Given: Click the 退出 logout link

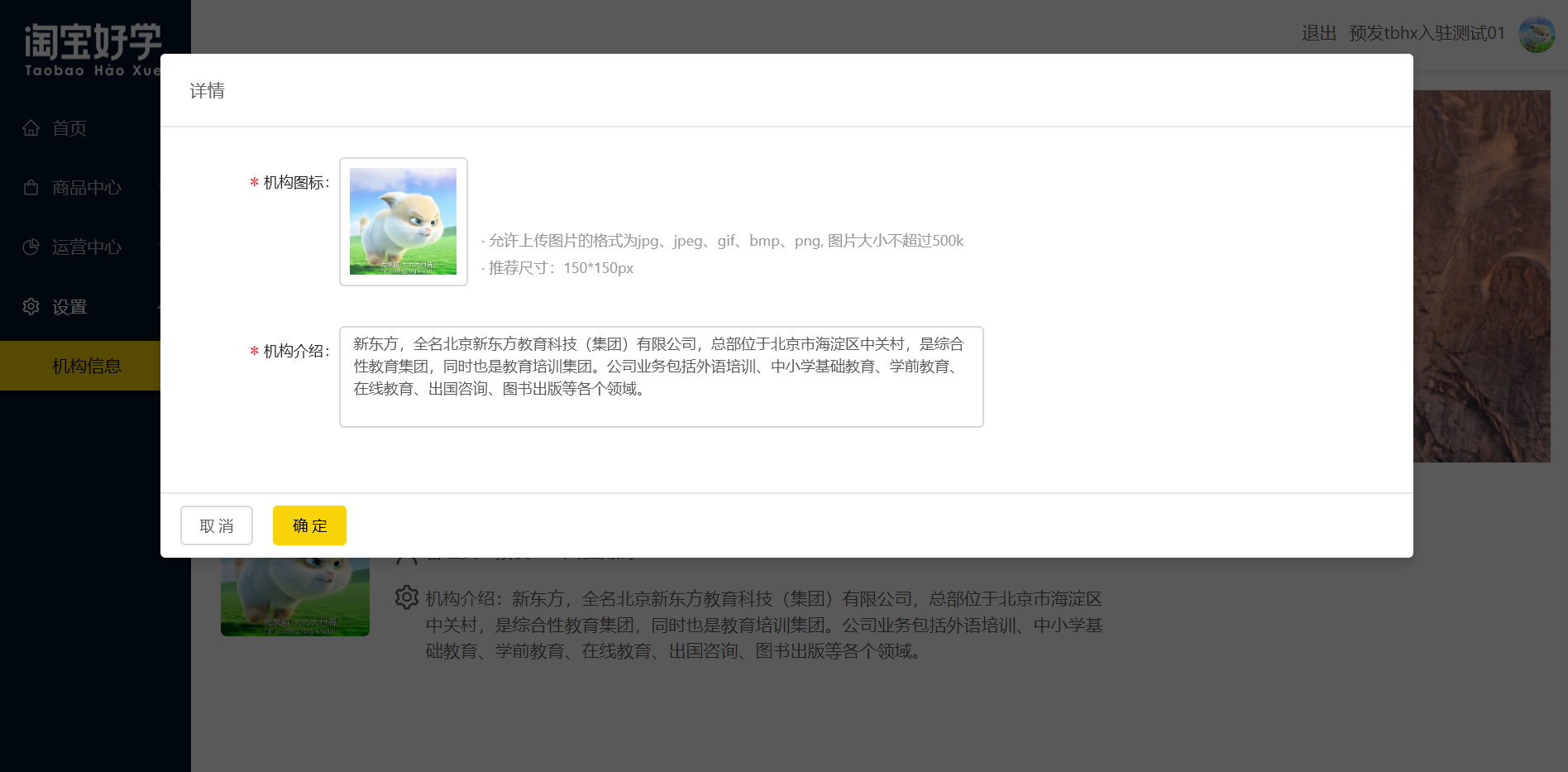Looking at the screenshot, I should point(1319,33).
